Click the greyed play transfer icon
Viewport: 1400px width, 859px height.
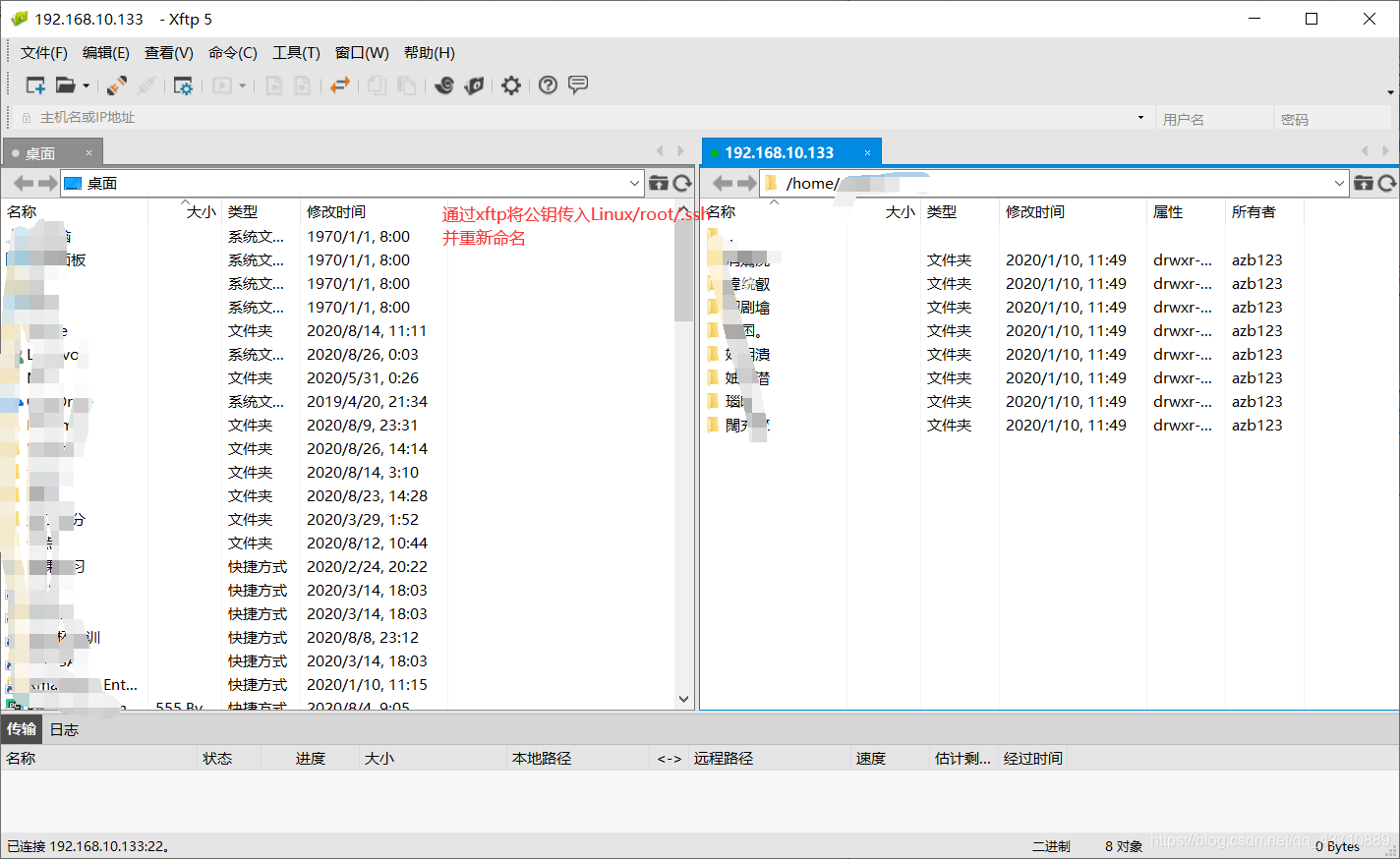click(222, 86)
